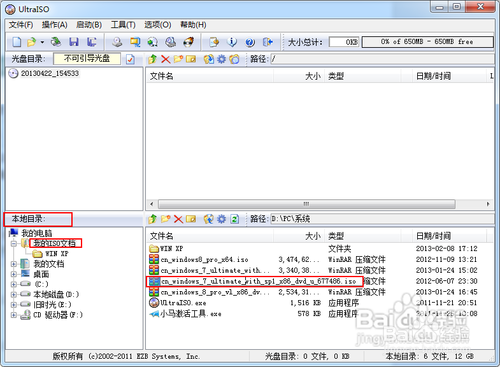
Task: Open help via the question mark icon
Action: point(250,42)
